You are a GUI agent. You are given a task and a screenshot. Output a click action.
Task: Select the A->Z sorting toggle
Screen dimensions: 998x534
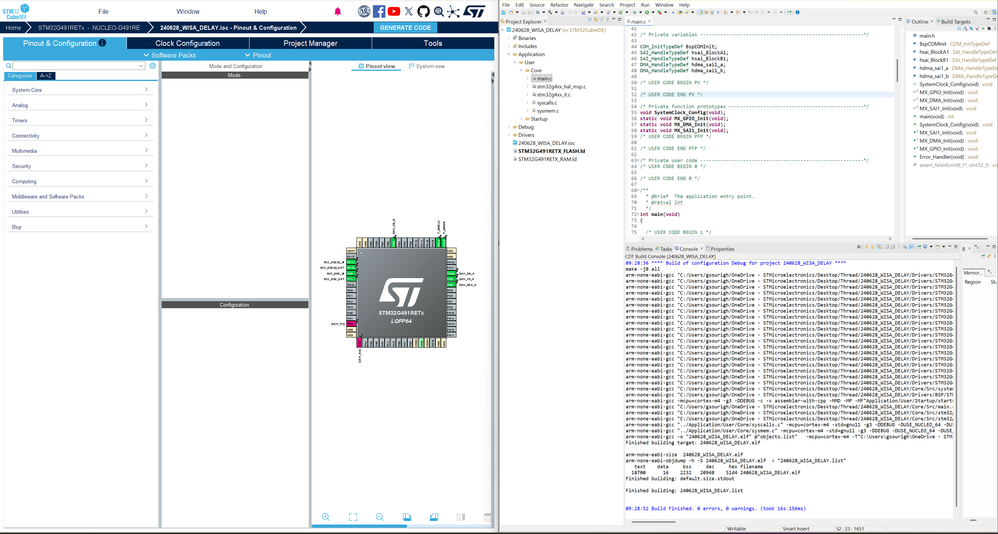45,76
